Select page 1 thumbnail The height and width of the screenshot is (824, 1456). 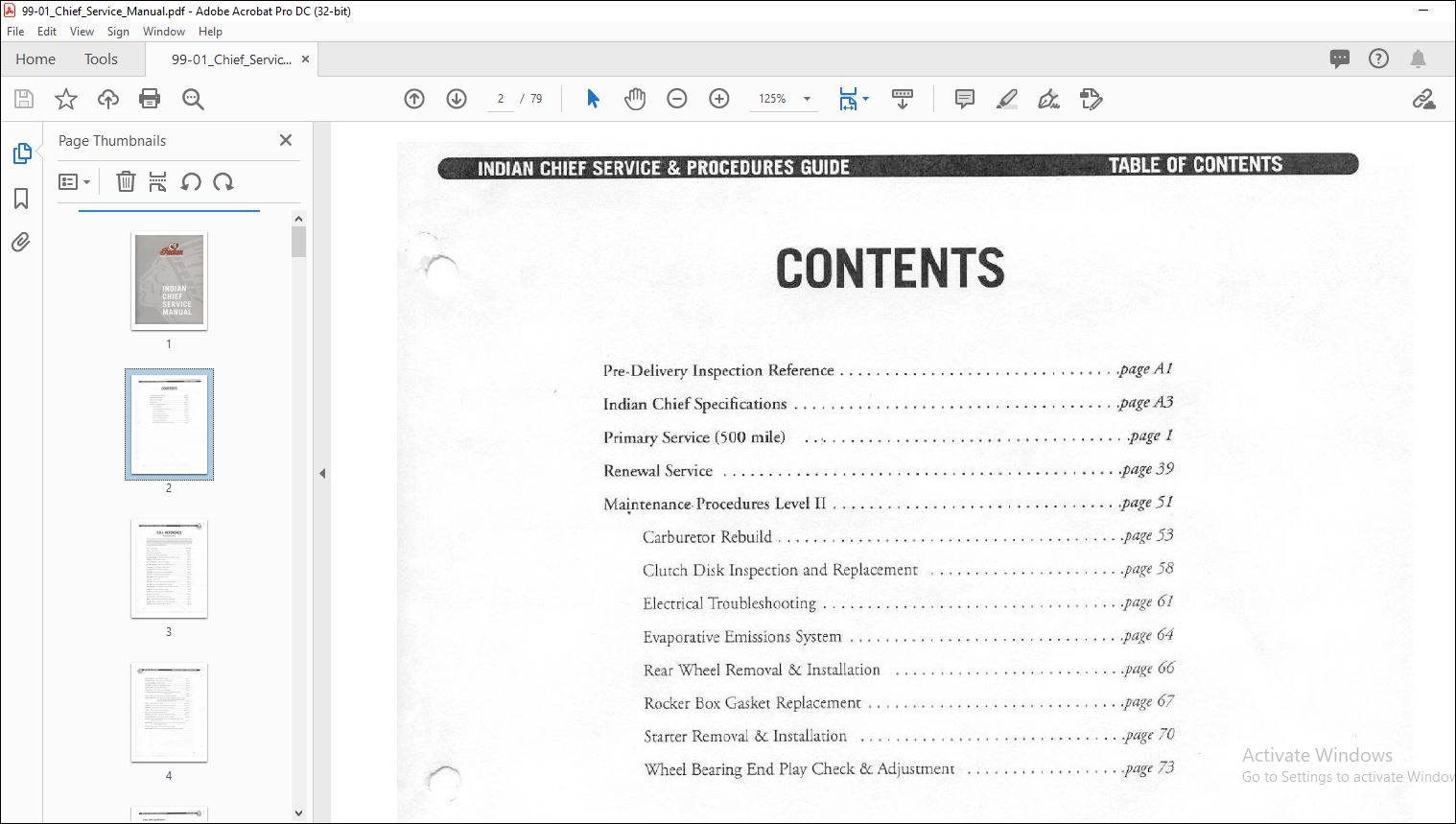pyautogui.click(x=169, y=281)
